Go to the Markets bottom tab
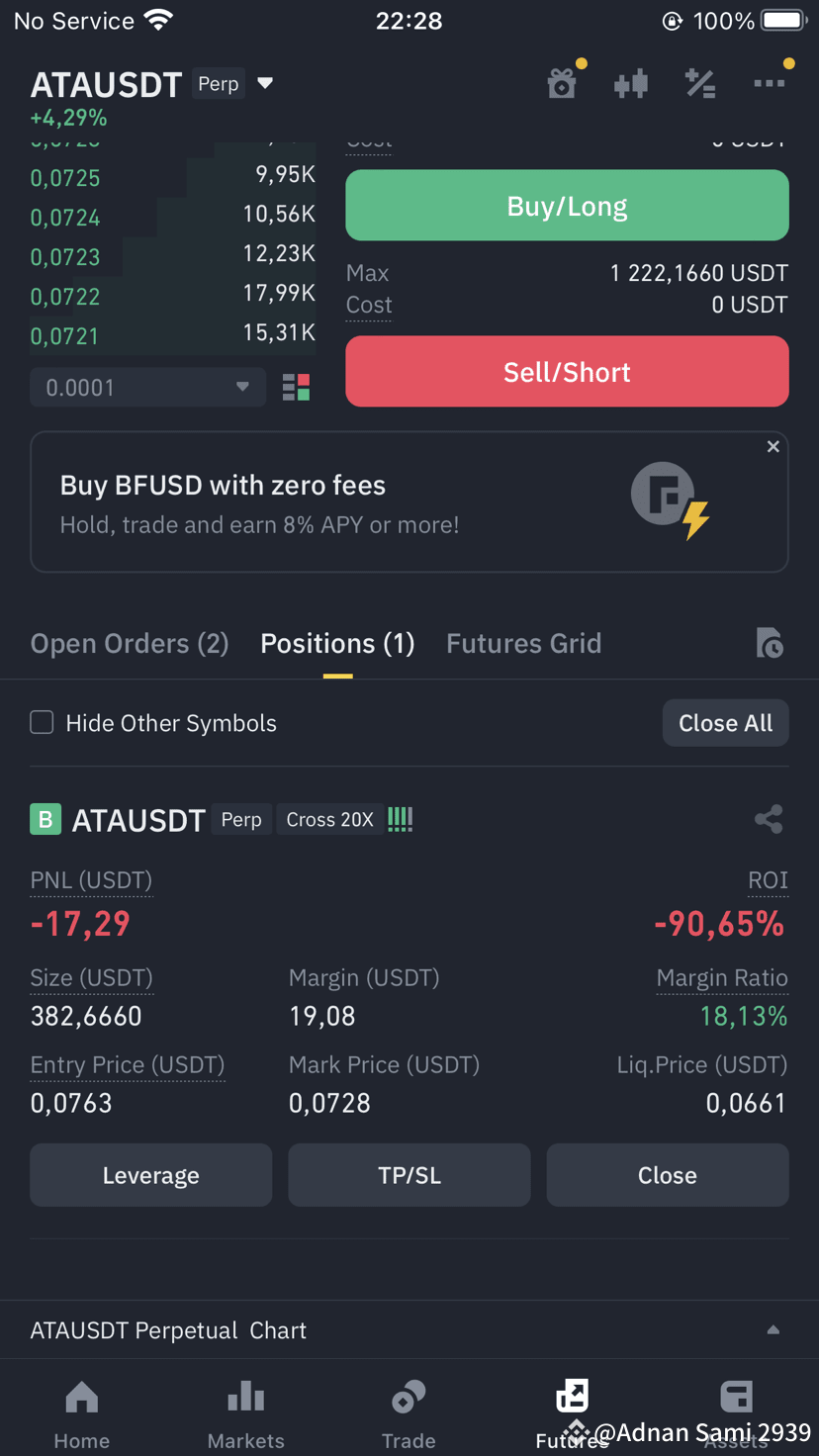The image size is (819, 1456). click(x=245, y=1414)
